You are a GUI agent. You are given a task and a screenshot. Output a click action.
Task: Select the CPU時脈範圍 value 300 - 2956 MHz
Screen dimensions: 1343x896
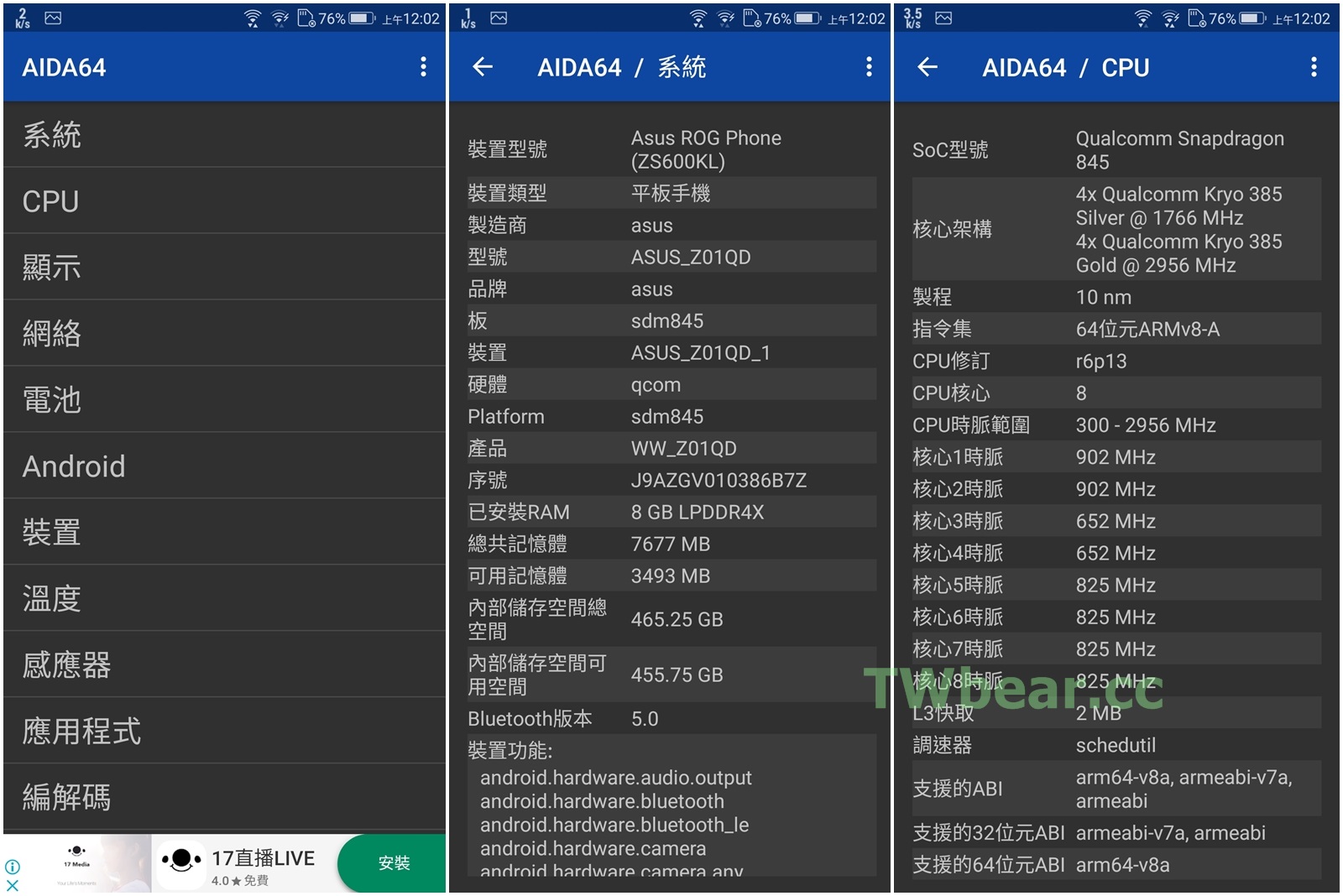(1146, 425)
